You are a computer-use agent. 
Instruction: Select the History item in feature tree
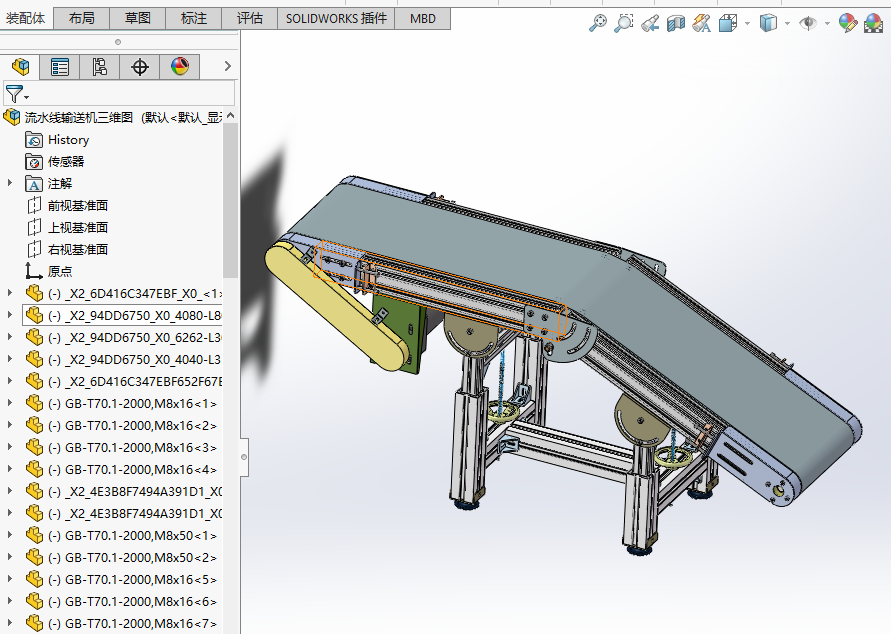coord(68,140)
